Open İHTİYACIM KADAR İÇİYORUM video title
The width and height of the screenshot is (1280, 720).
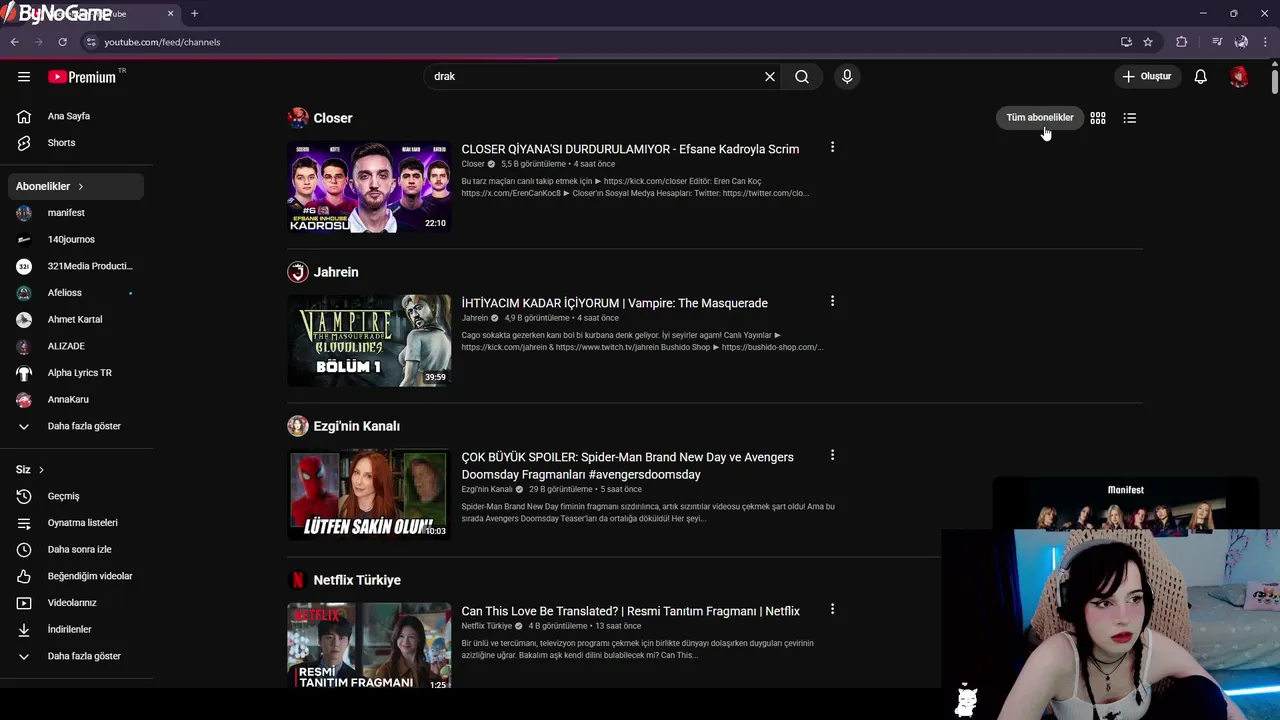[x=614, y=303]
